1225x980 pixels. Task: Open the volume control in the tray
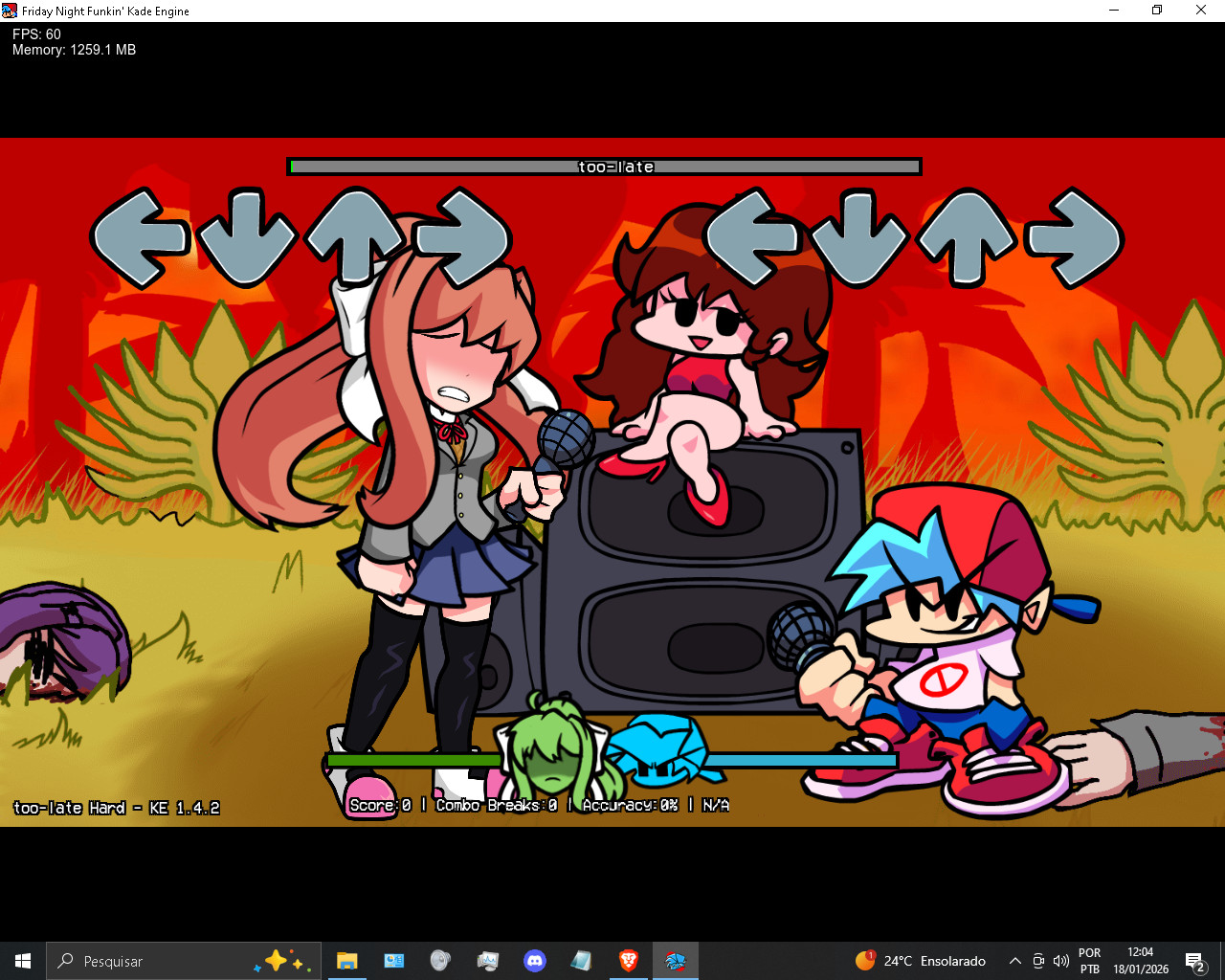click(1060, 961)
